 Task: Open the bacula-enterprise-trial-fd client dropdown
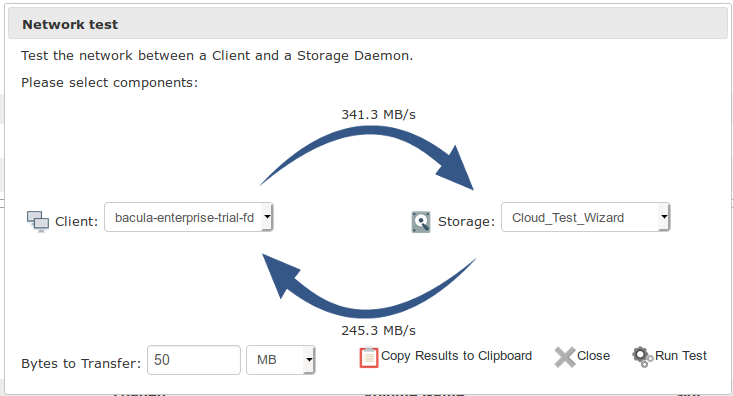point(188,217)
